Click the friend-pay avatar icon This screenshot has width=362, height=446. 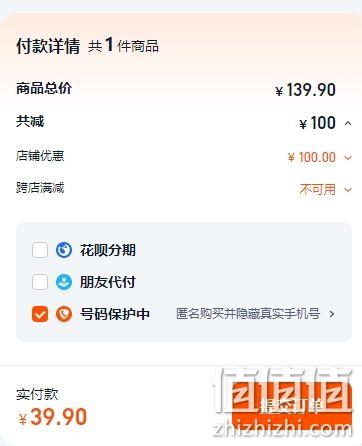tap(64, 282)
